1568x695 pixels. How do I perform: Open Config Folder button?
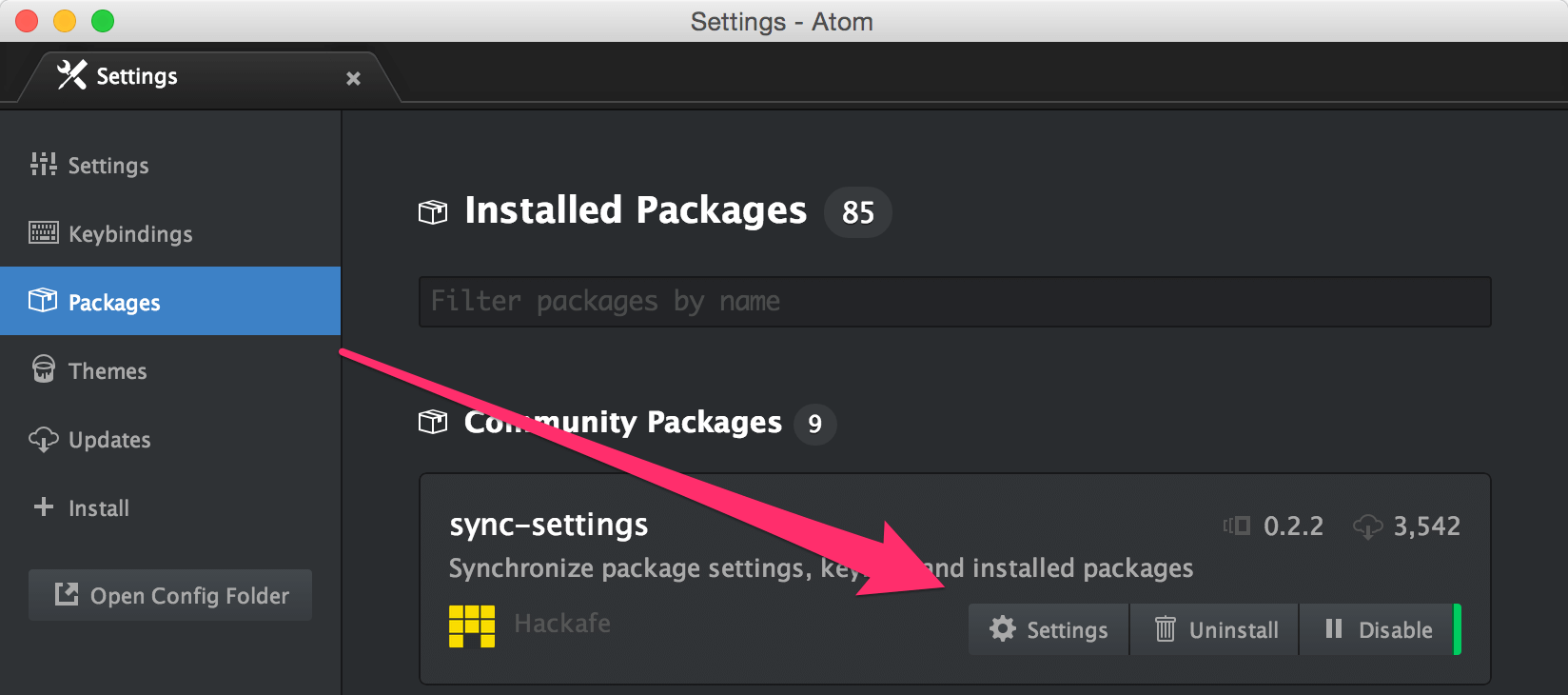click(170, 595)
